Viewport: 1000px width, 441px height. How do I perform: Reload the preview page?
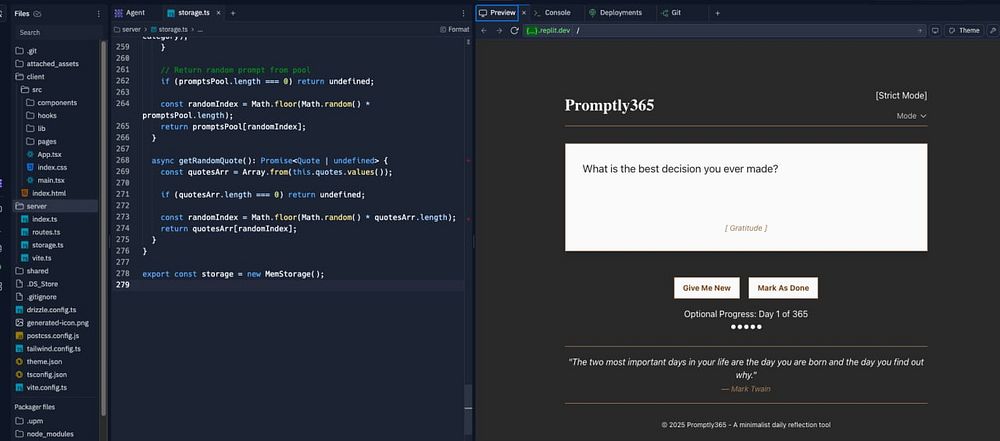(x=514, y=31)
